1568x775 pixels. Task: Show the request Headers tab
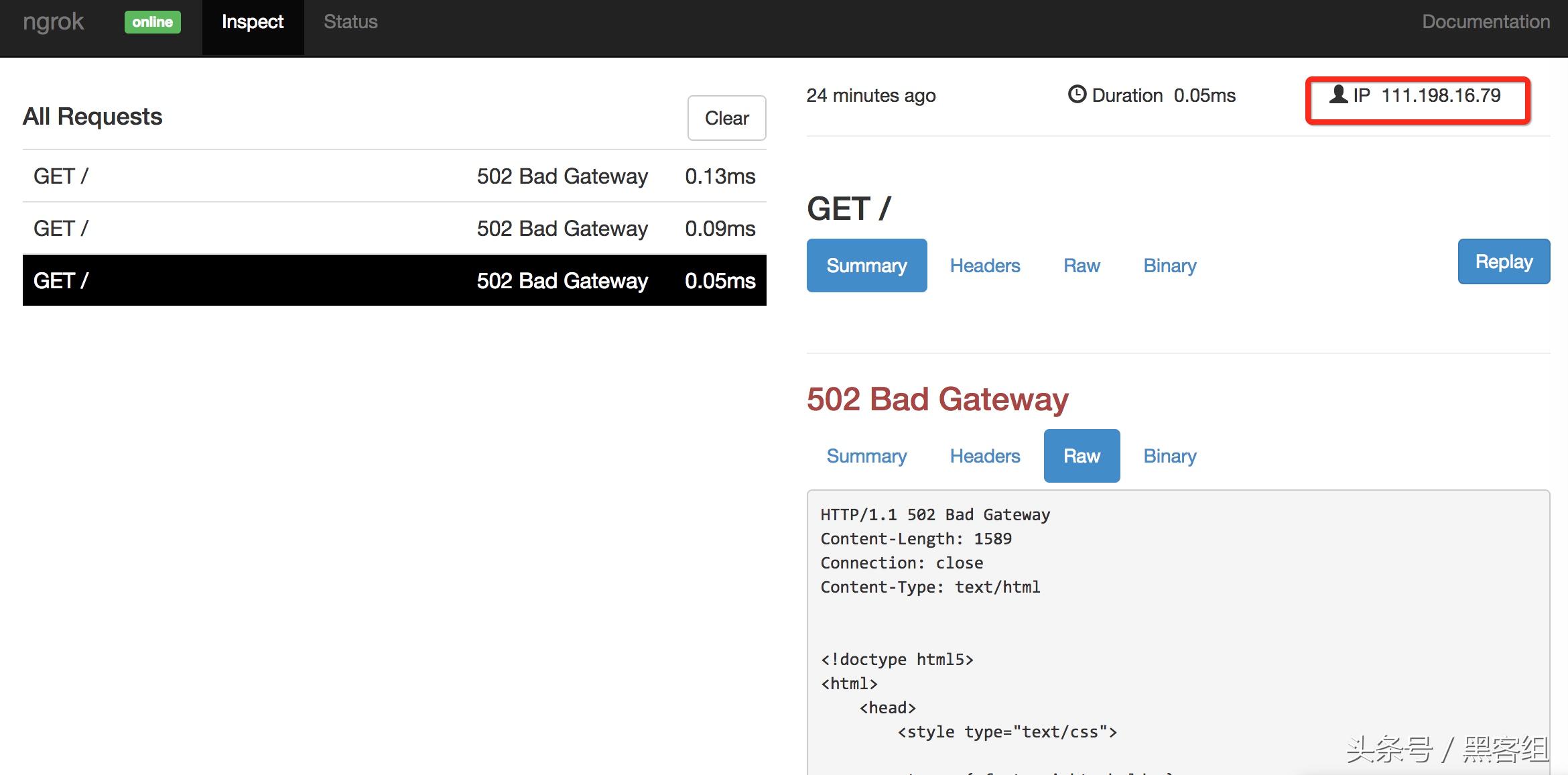click(x=984, y=265)
